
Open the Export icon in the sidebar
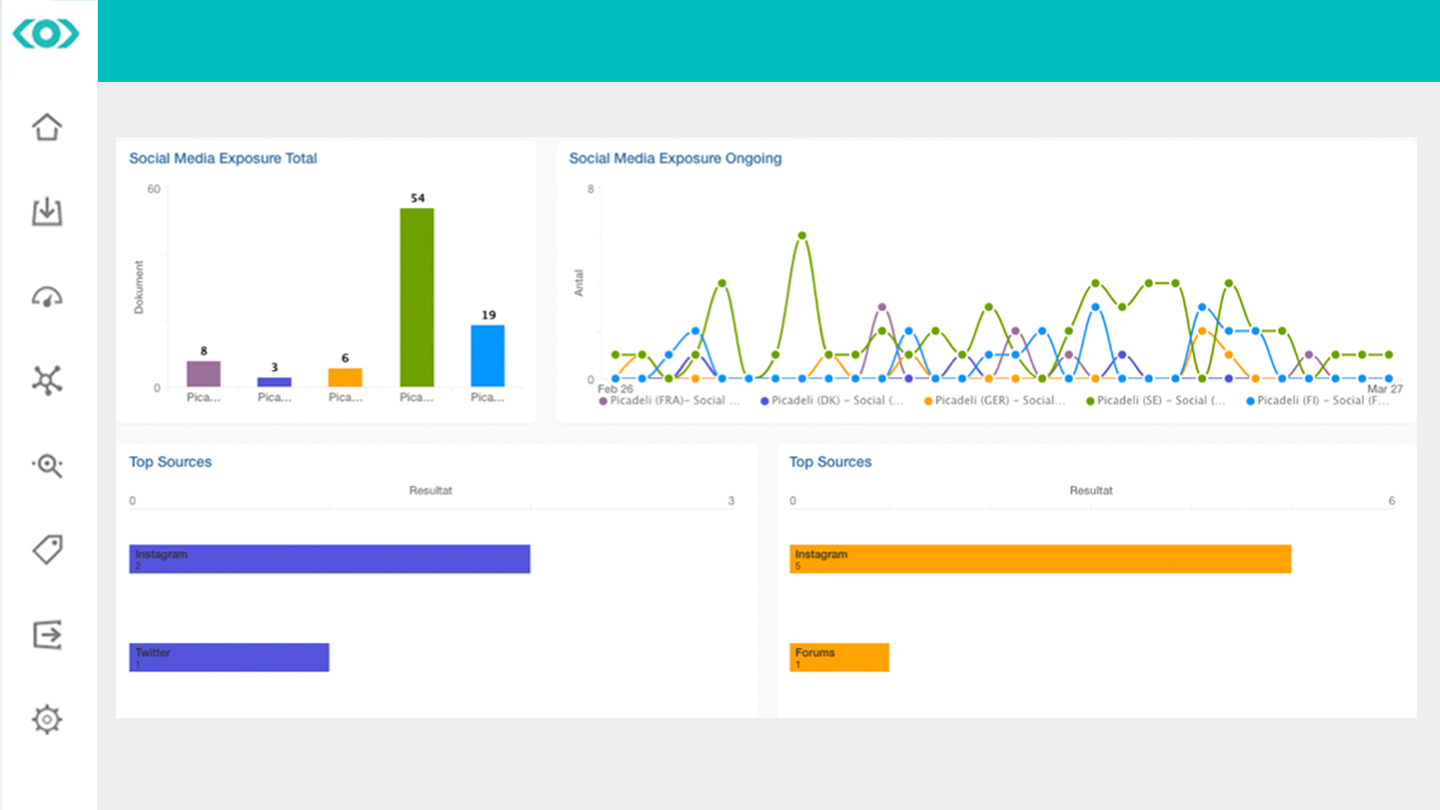[x=46, y=634]
